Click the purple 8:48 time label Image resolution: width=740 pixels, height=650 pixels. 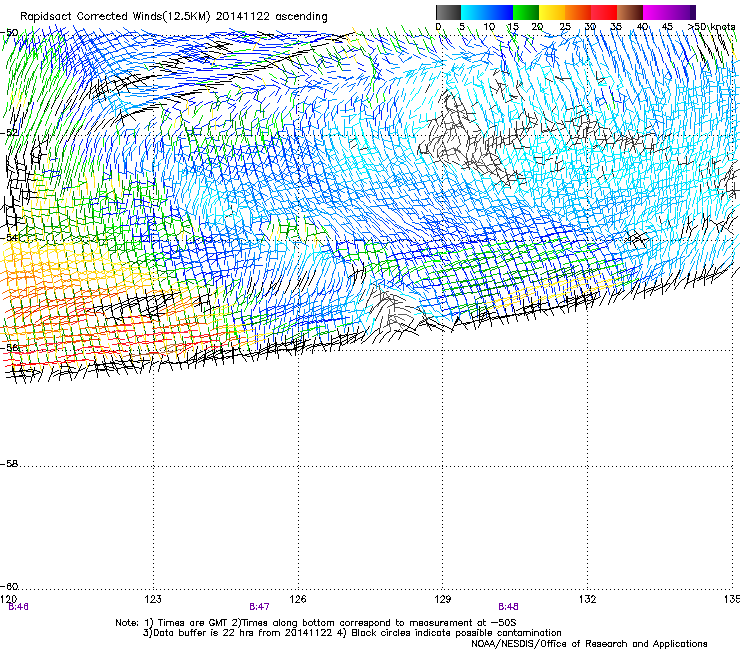pos(508,607)
